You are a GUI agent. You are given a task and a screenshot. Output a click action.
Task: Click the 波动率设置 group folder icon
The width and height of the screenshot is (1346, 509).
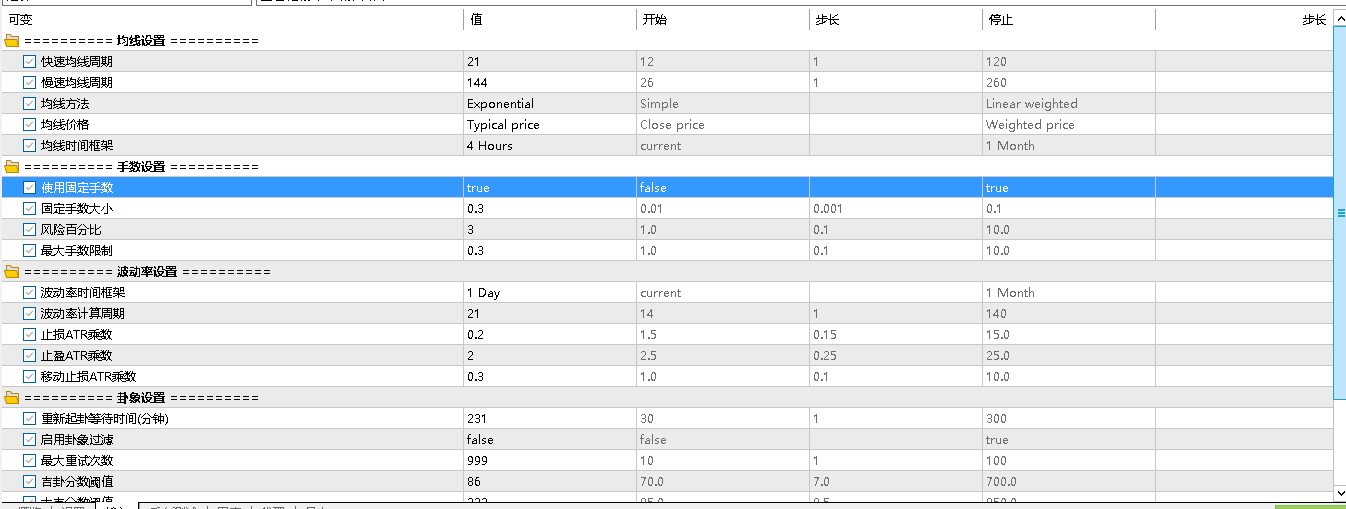click(x=12, y=272)
